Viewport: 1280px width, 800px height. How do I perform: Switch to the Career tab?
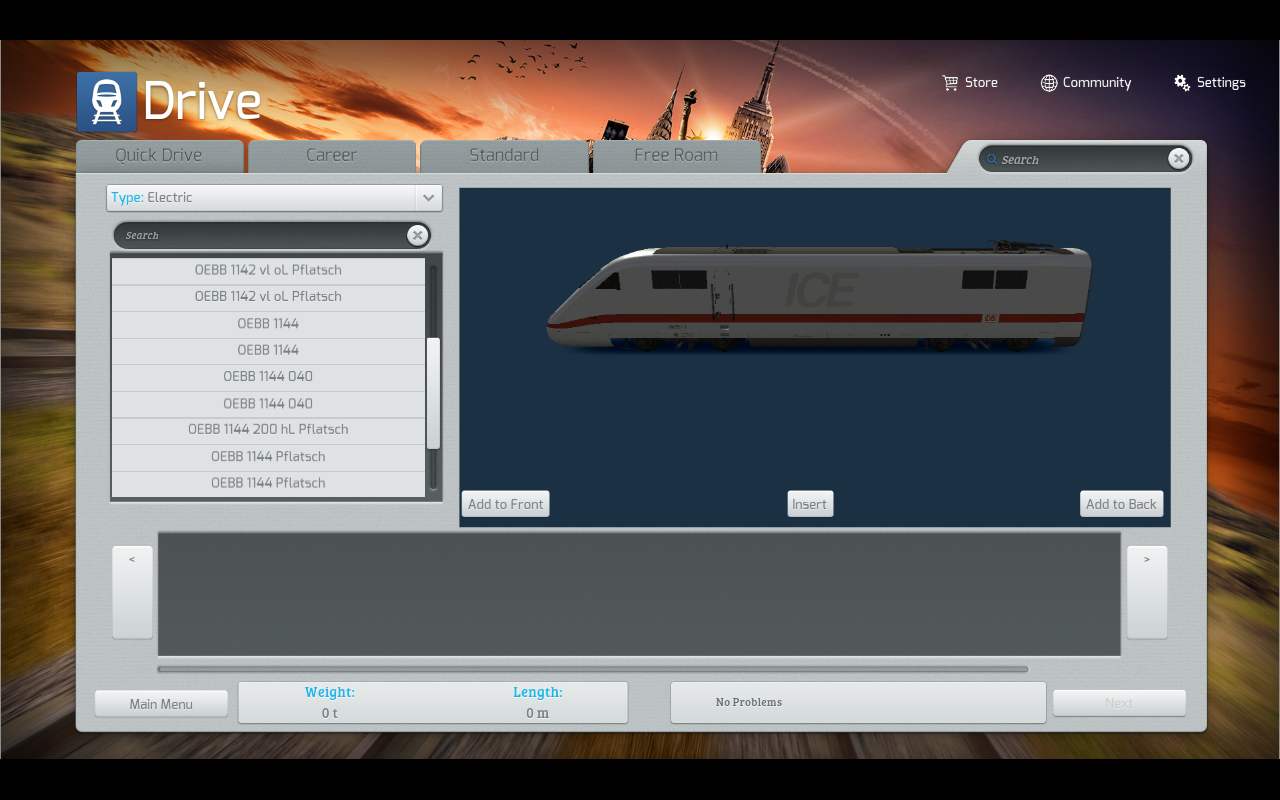(331, 155)
